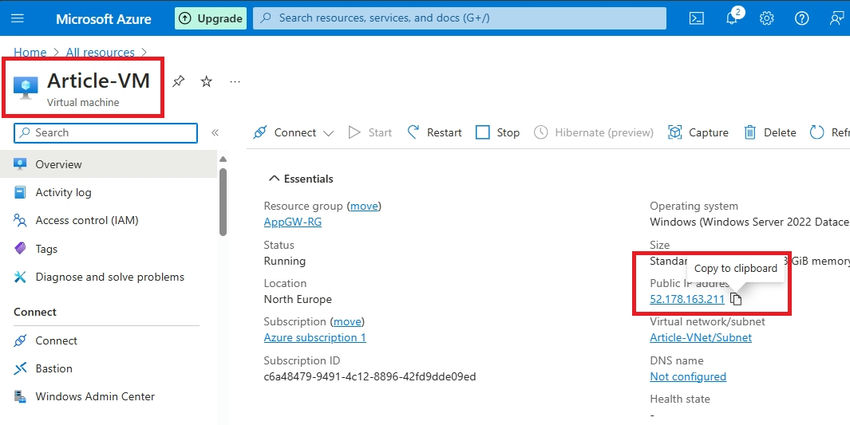Screen dimensions: 850x425
Task: Click the Diagnose wrench icon
Action: 20,277
